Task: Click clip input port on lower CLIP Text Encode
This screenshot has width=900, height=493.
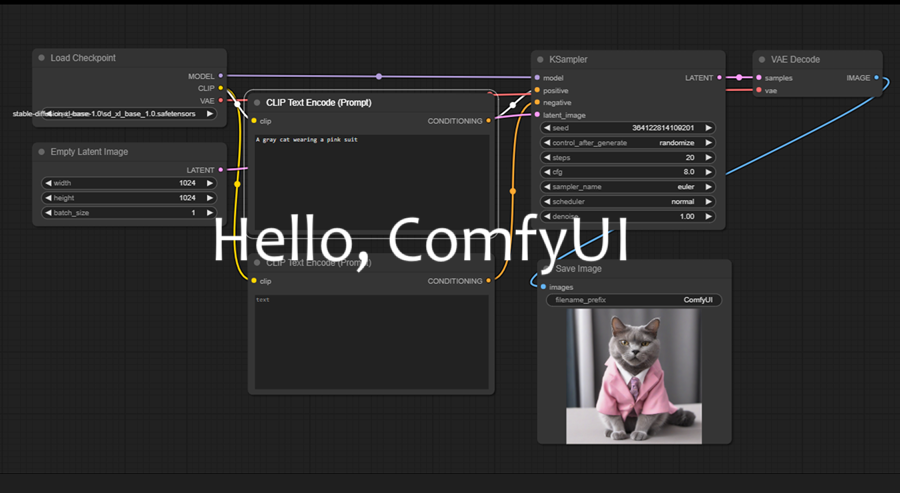Action: (x=254, y=281)
